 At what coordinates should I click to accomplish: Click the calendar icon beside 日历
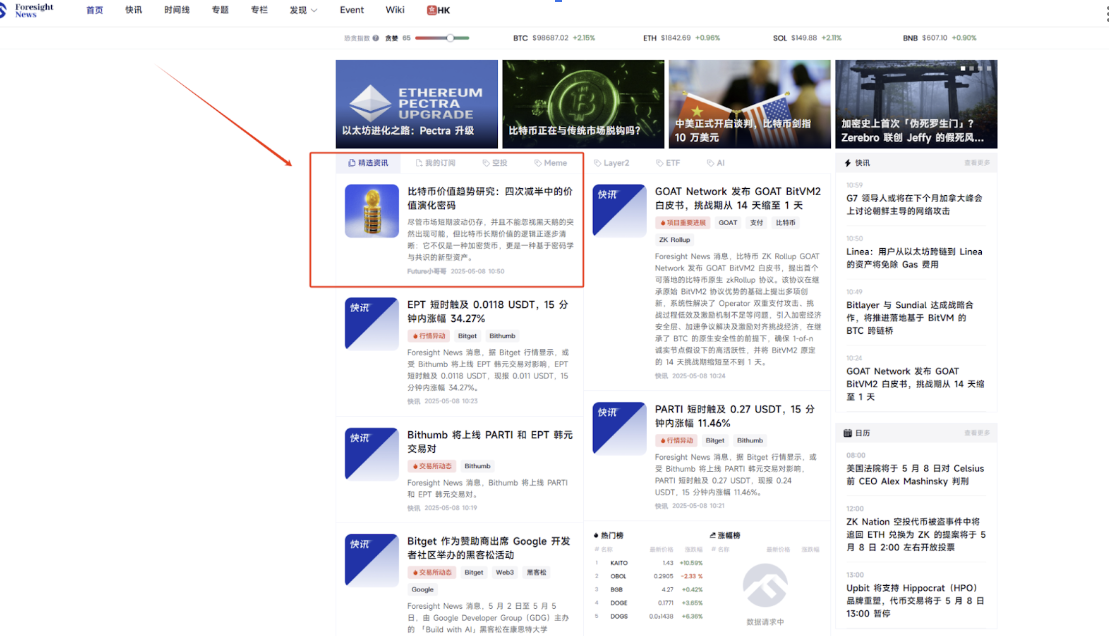pyautogui.click(x=848, y=433)
